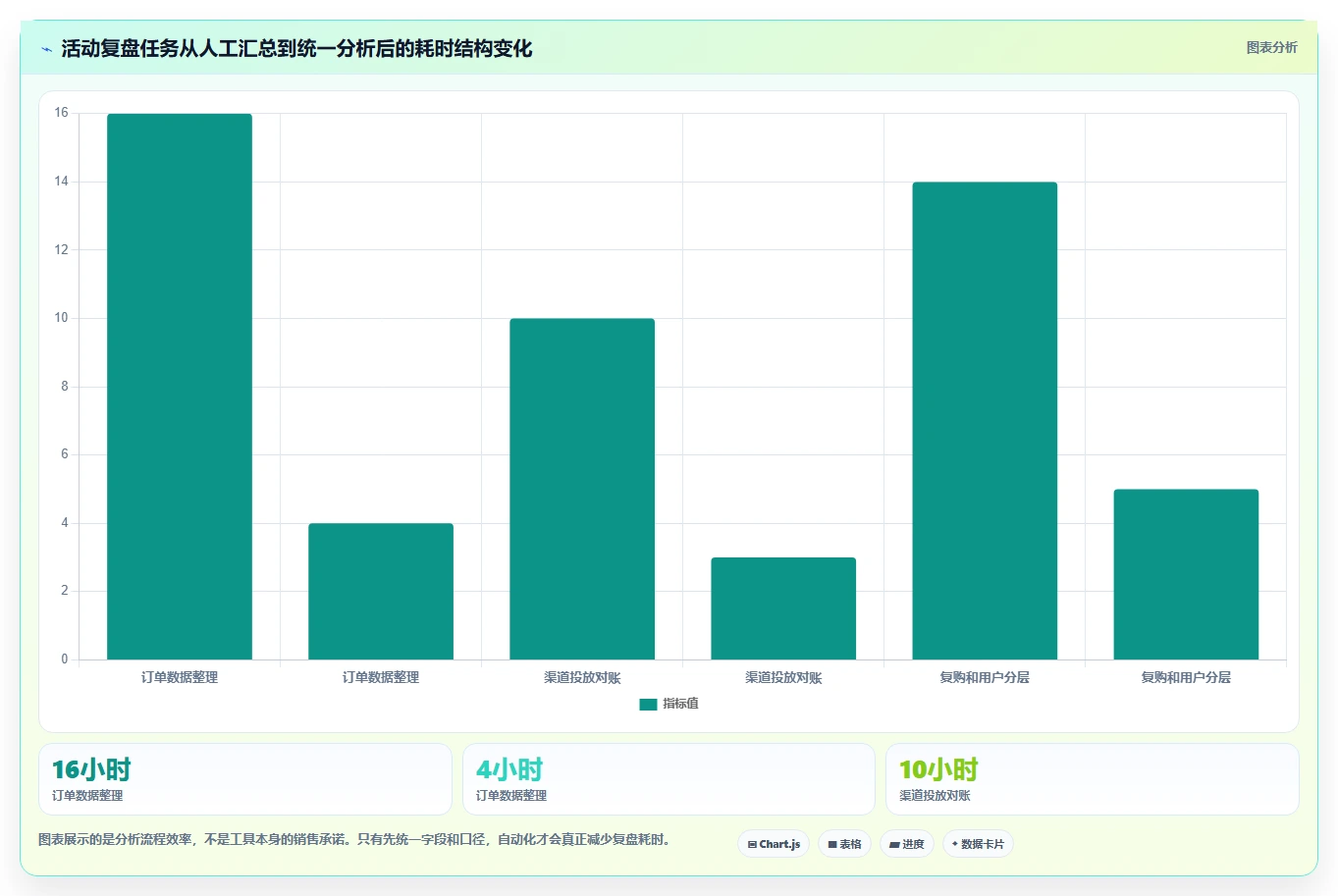This screenshot has height=896, width=1338.
Task: Click the 表格 chip
Action: click(844, 844)
